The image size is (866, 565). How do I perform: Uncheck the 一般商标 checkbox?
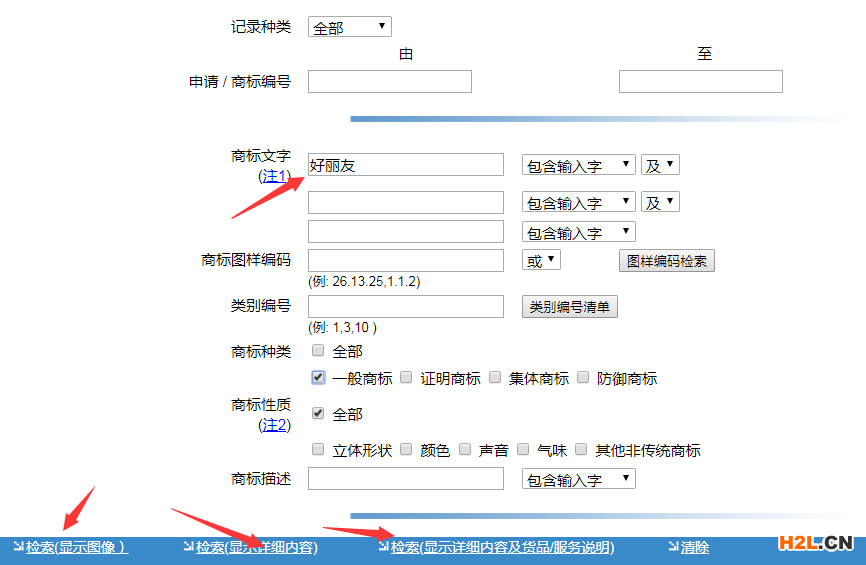tap(318, 378)
